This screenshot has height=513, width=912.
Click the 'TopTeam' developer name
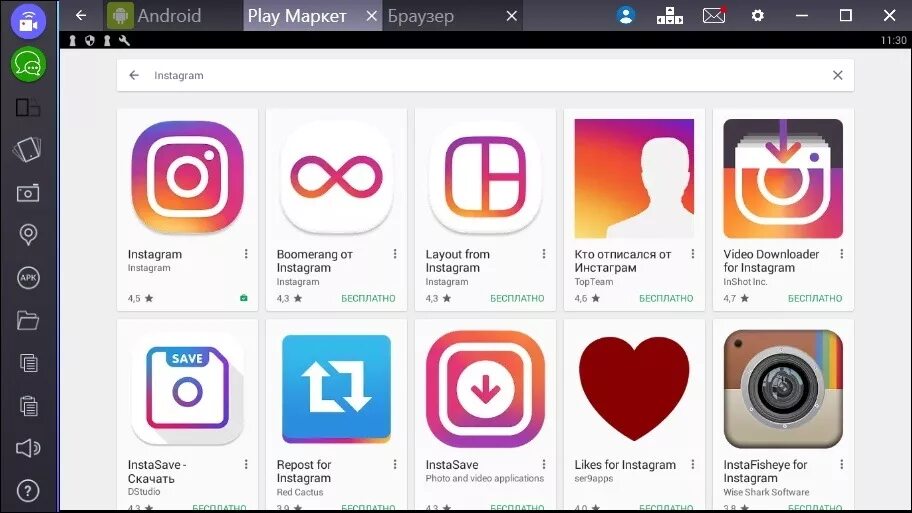point(594,282)
